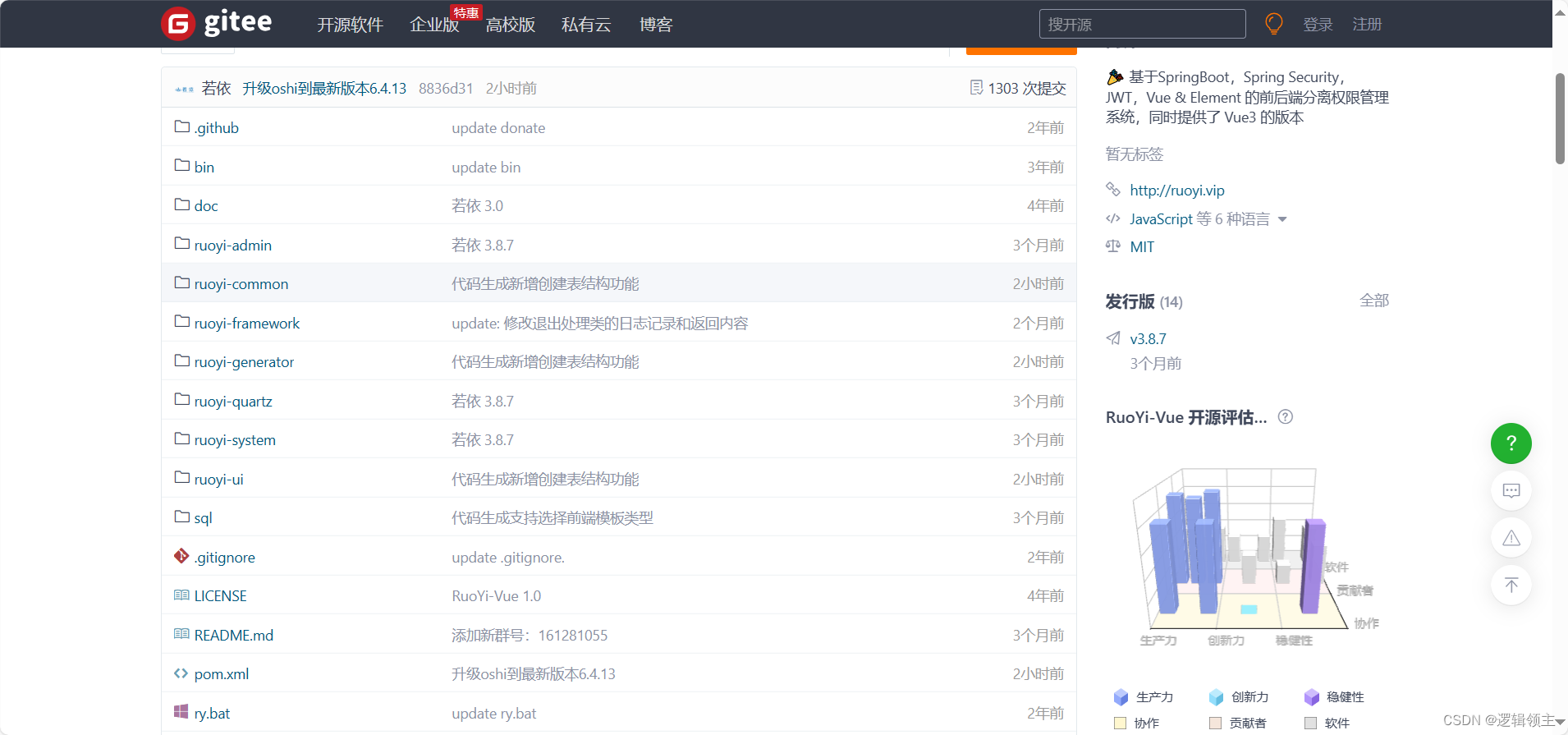Click commit message update: 修改退出处理类的日志记录和返回内容
The width and height of the screenshot is (1568, 735).
pyautogui.click(x=600, y=324)
